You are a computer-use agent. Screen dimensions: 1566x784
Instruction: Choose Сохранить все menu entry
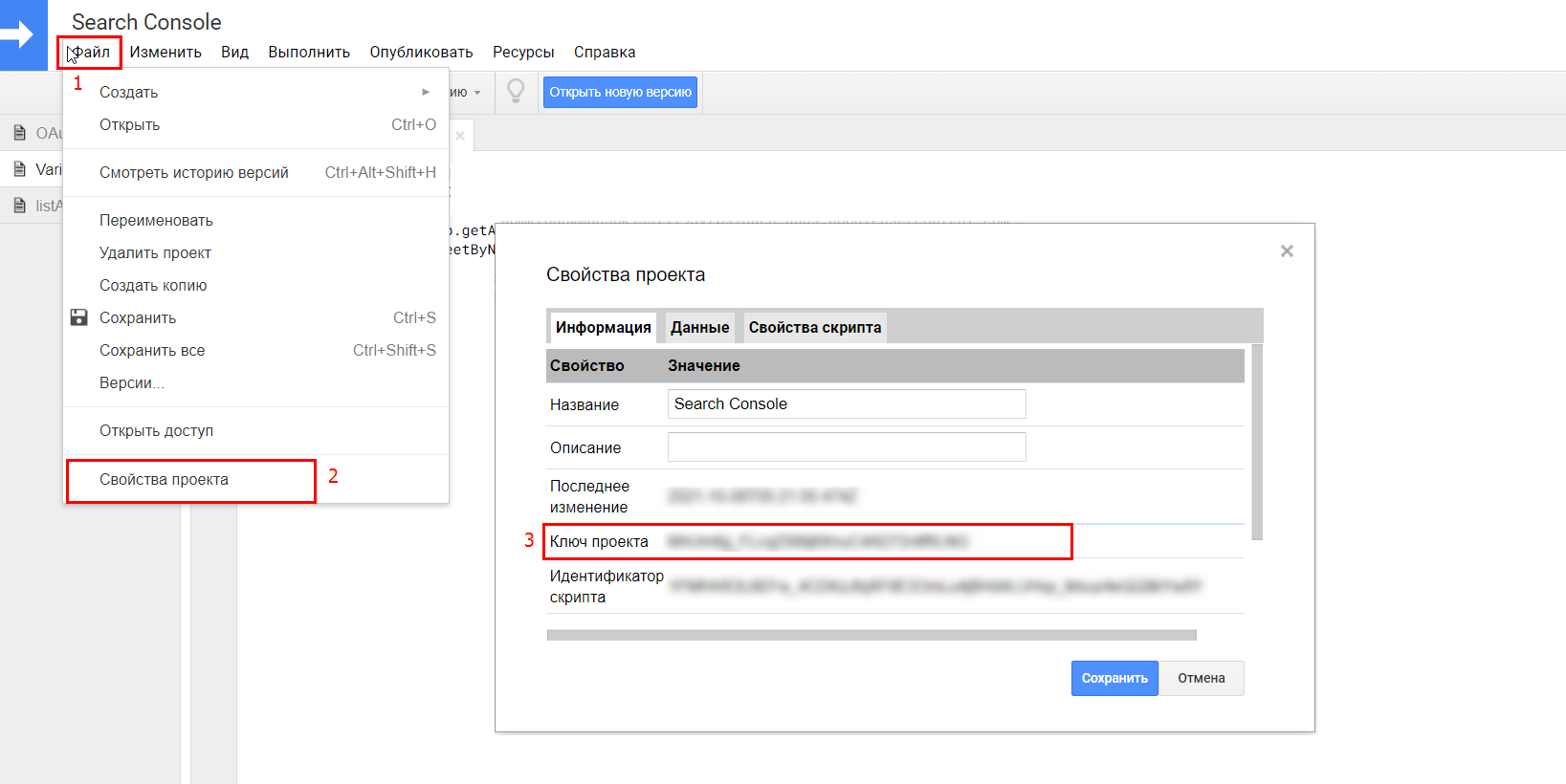[x=256, y=350]
